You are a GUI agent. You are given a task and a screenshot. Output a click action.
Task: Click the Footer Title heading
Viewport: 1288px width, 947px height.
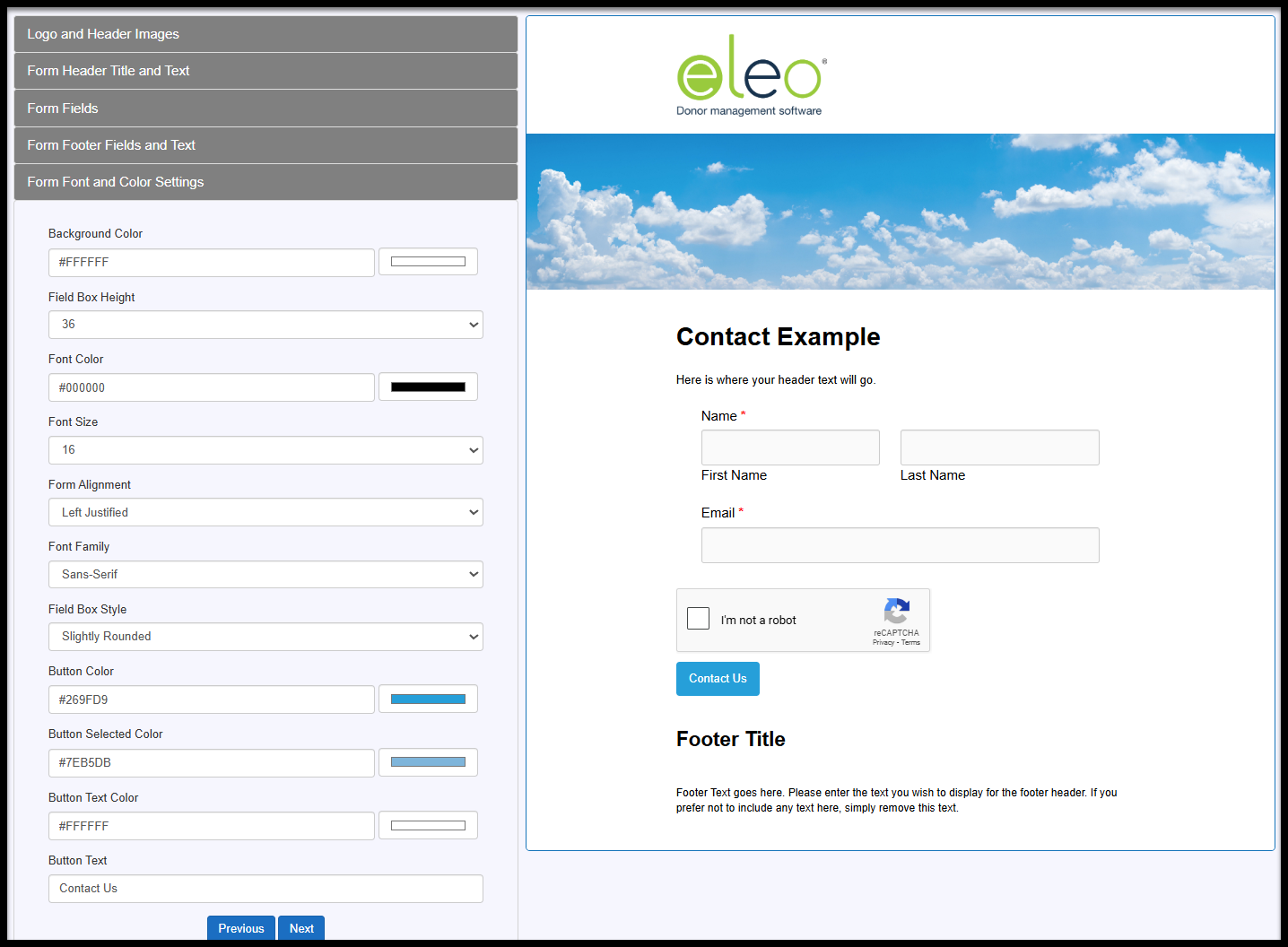pyautogui.click(x=731, y=739)
